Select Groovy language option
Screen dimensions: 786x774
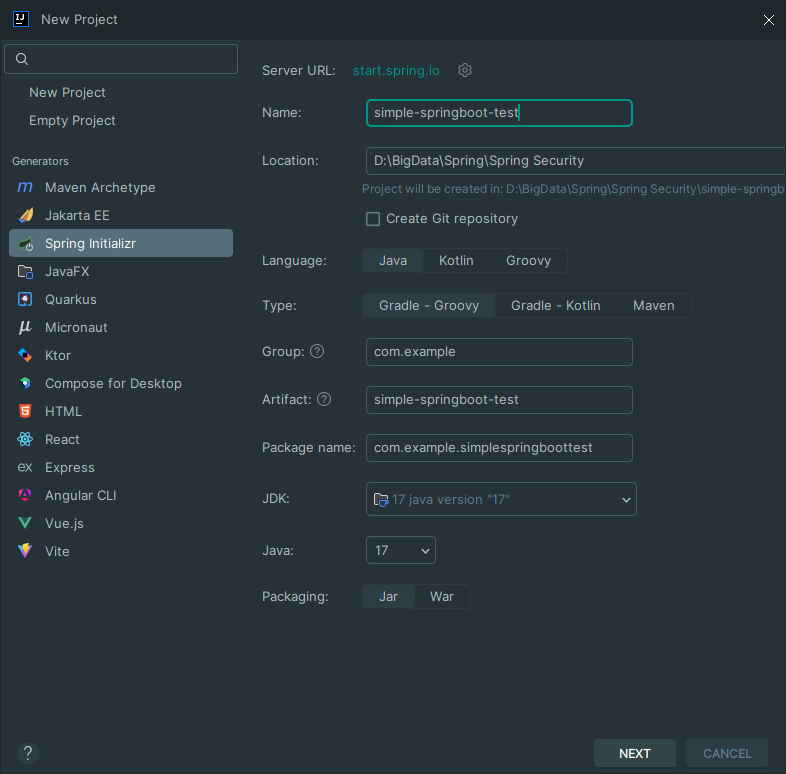coord(528,261)
